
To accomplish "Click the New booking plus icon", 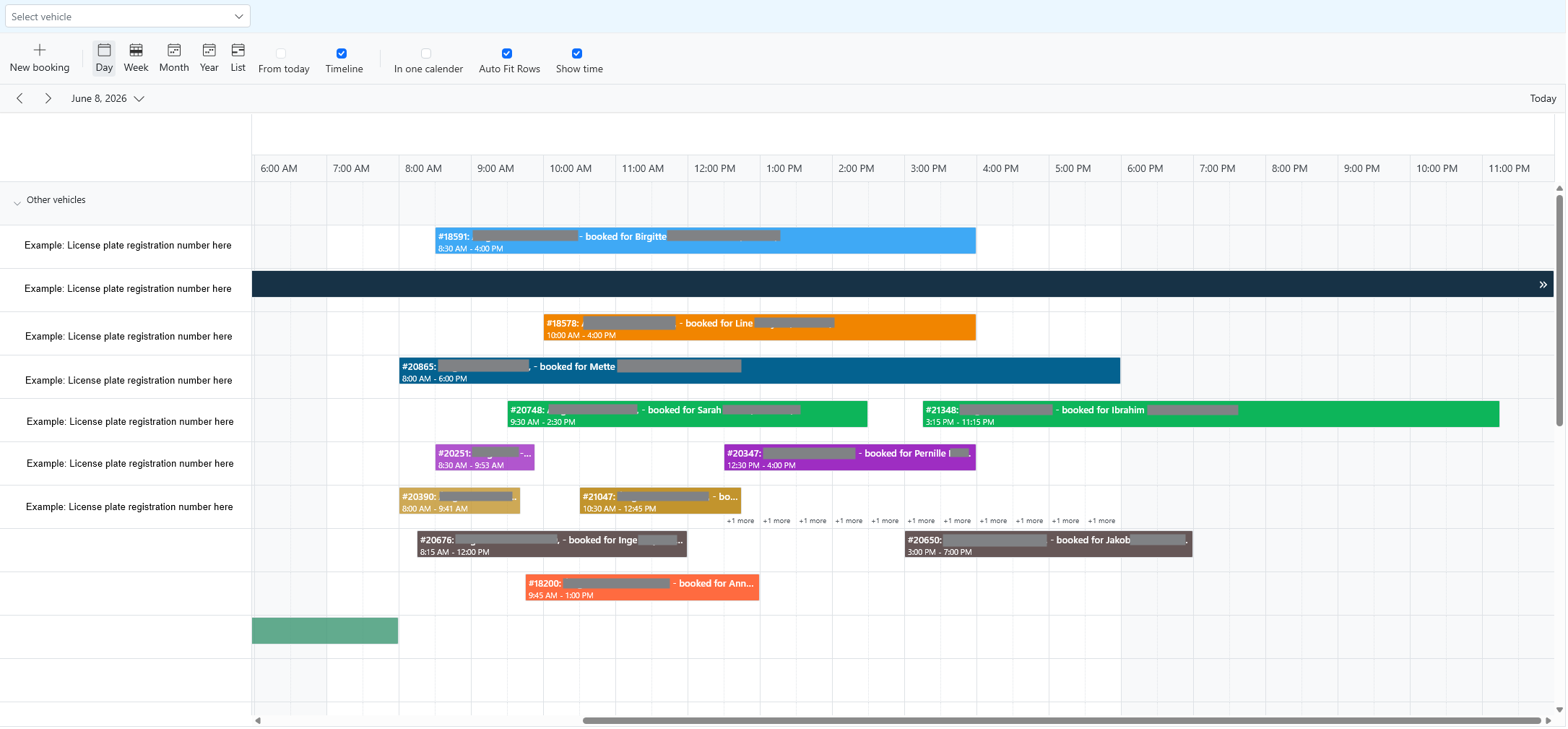I will coord(40,50).
